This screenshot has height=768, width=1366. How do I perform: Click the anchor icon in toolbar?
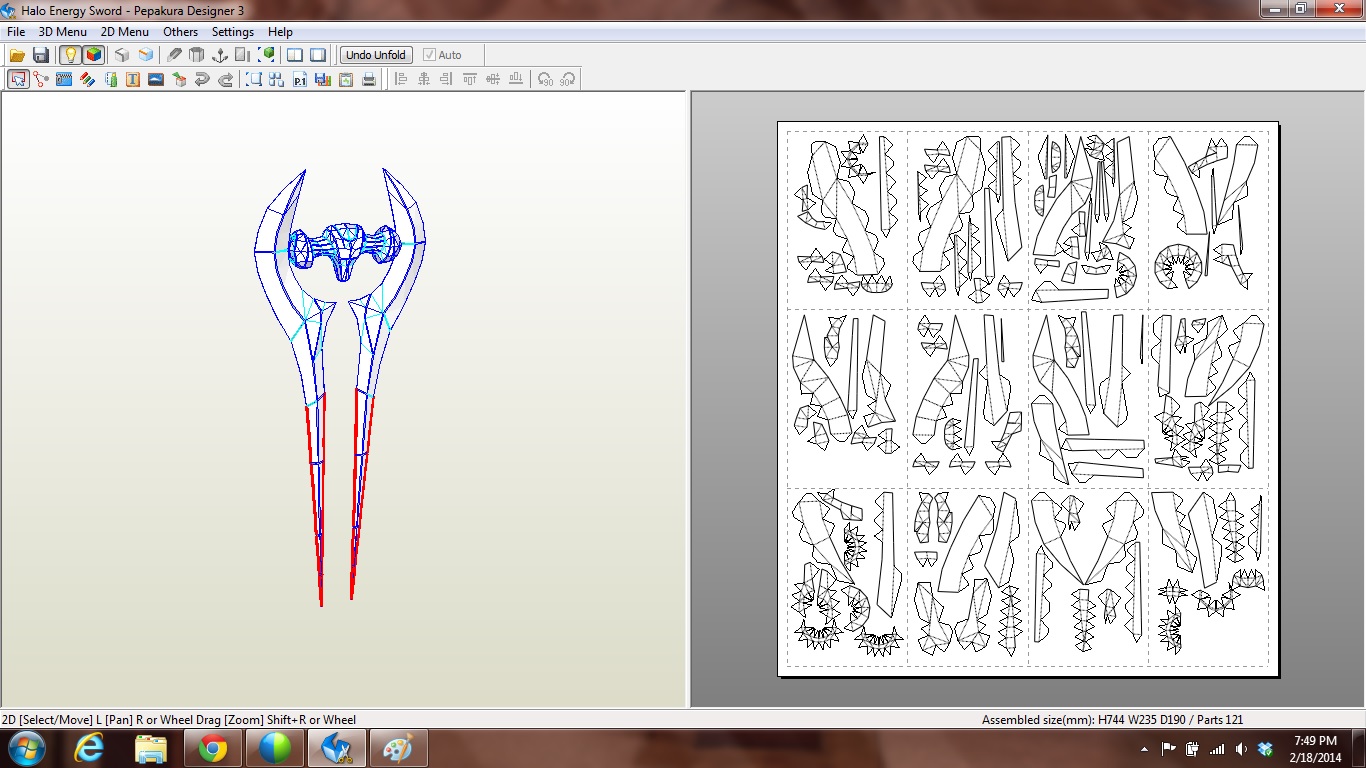220,55
